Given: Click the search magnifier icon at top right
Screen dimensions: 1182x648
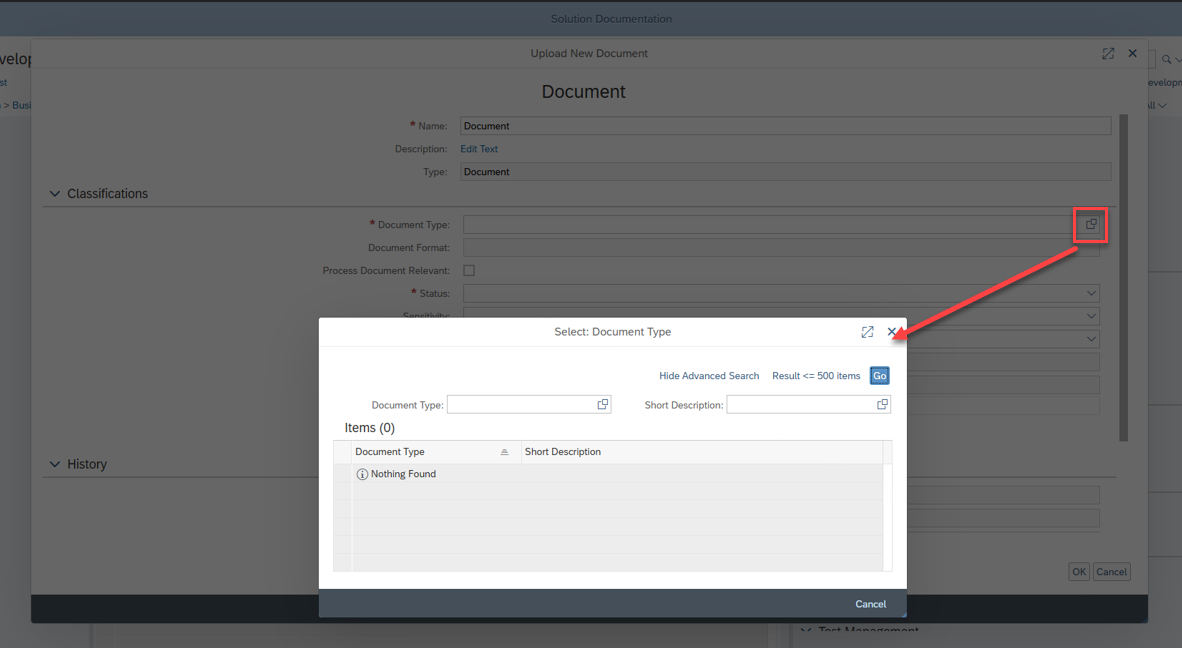Looking at the screenshot, I should [1166, 60].
